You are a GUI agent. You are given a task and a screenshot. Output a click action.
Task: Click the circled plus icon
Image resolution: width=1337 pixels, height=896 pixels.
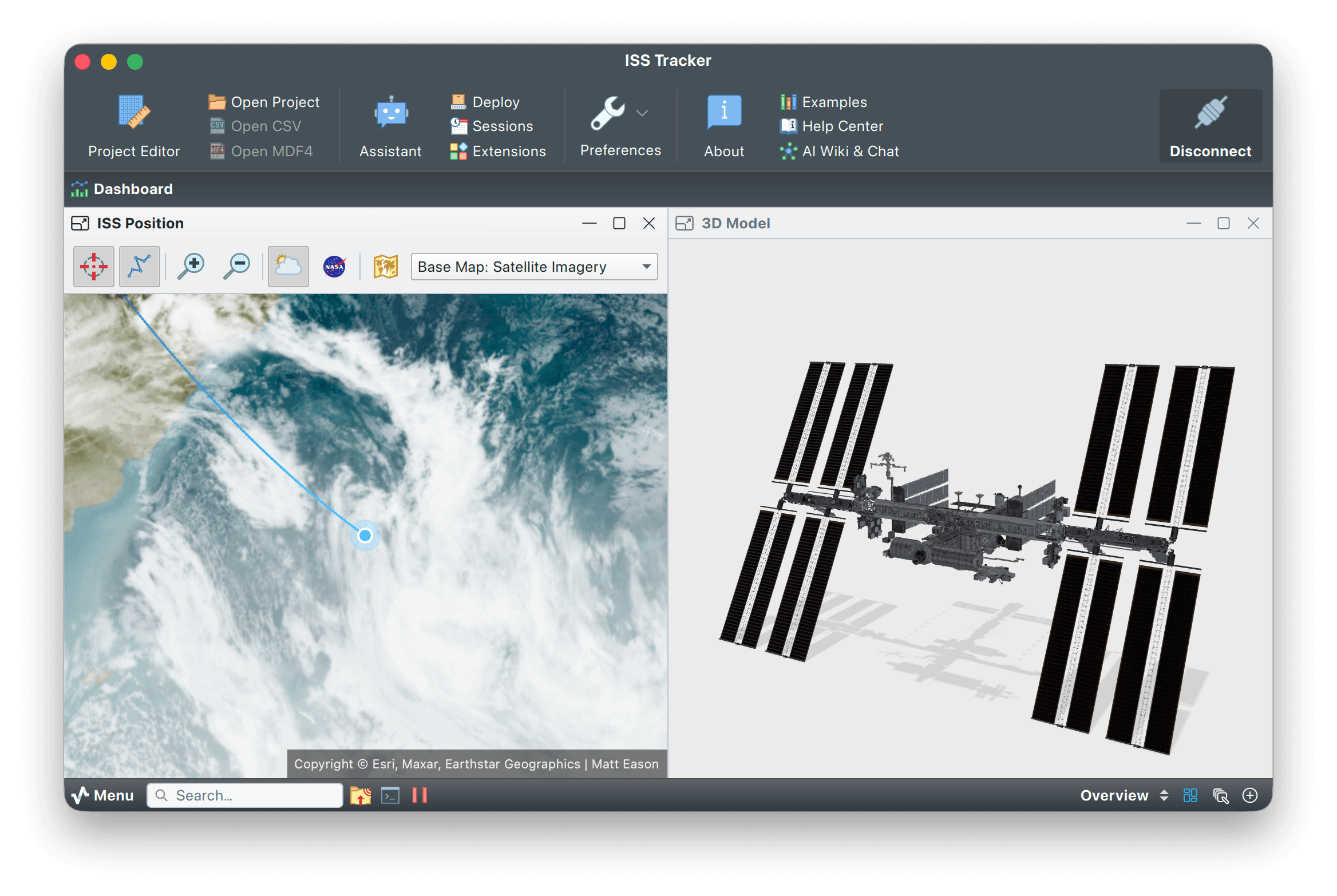(1250, 795)
